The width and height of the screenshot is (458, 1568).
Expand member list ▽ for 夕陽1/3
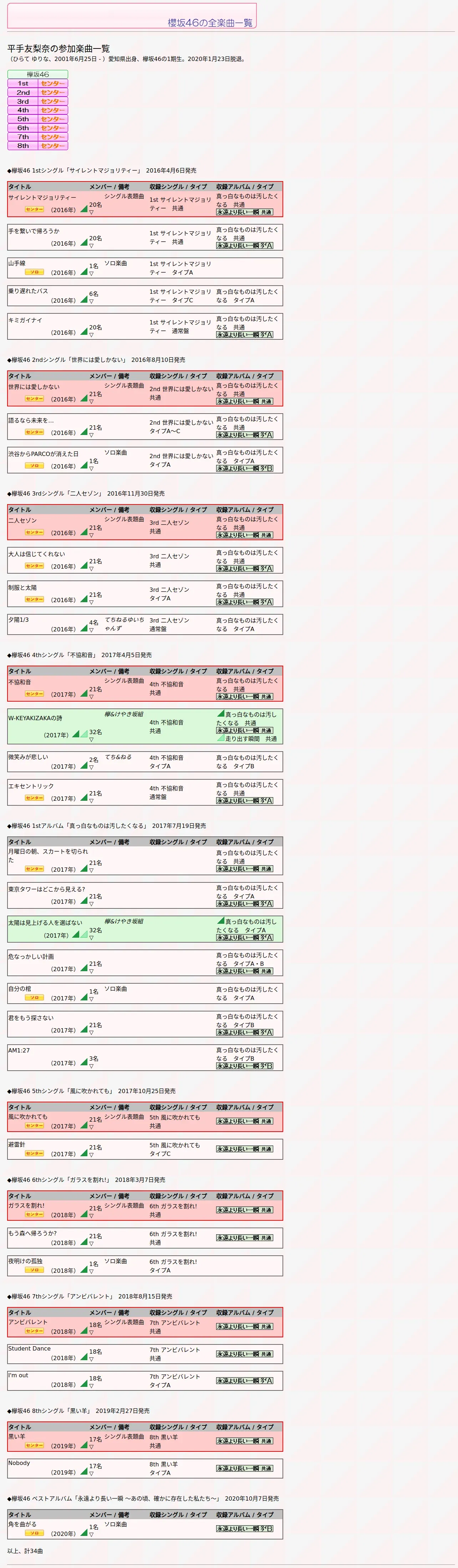[91, 630]
